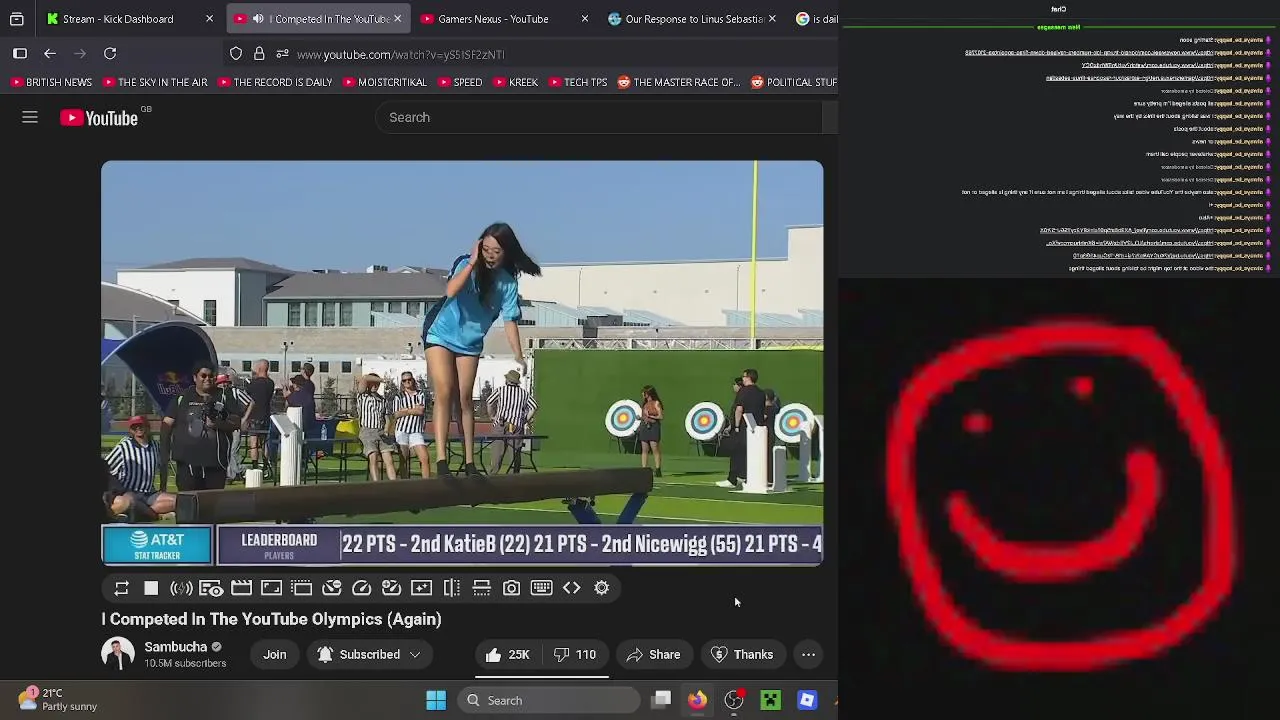
Task: Click the code brackets icon
Action: [571, 588]
